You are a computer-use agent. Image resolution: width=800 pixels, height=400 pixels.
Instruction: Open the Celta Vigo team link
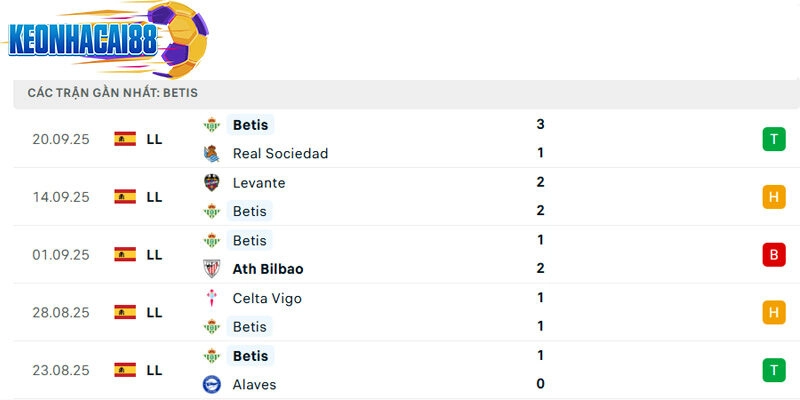[x=267, y=298]
